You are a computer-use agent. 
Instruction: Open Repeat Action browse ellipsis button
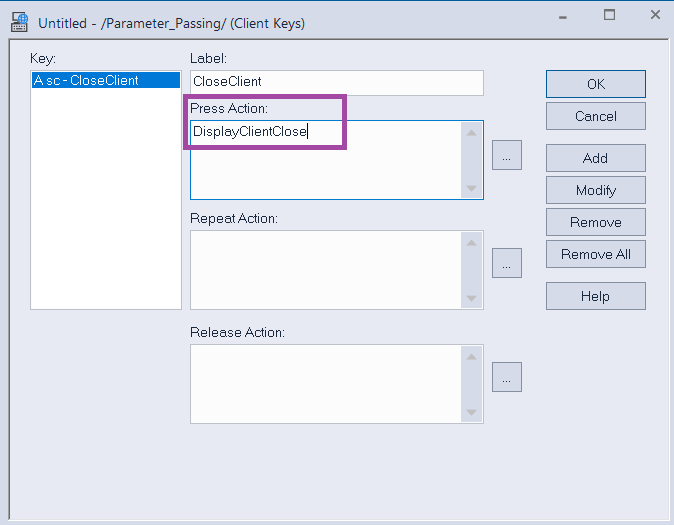click(507, 263)
